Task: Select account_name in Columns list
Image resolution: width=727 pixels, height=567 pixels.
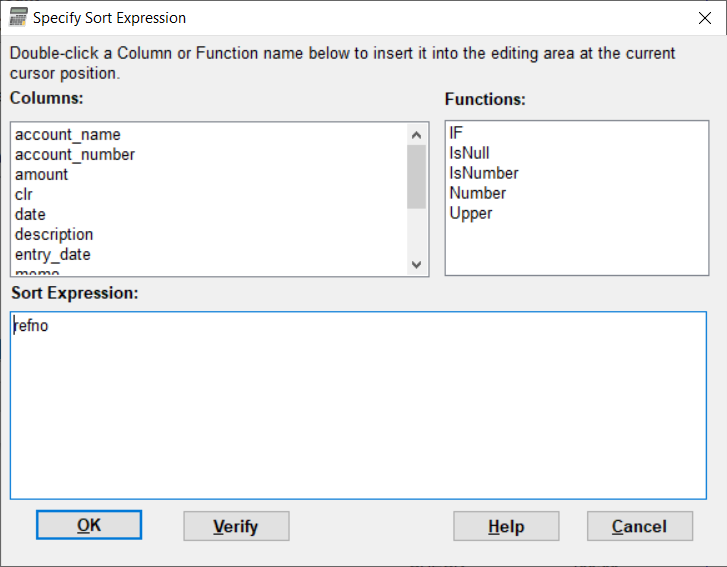Action: click(x=68, y=134)
